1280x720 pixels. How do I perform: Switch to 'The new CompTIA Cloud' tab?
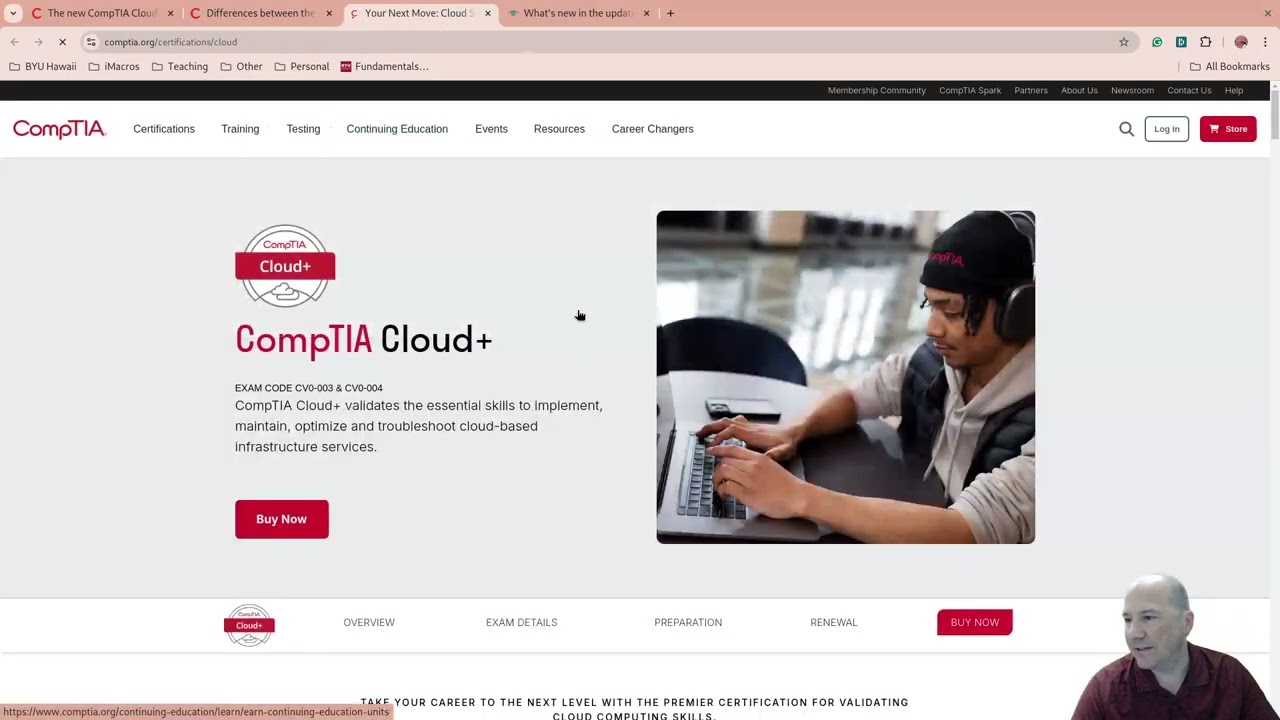tap(101, 13)
